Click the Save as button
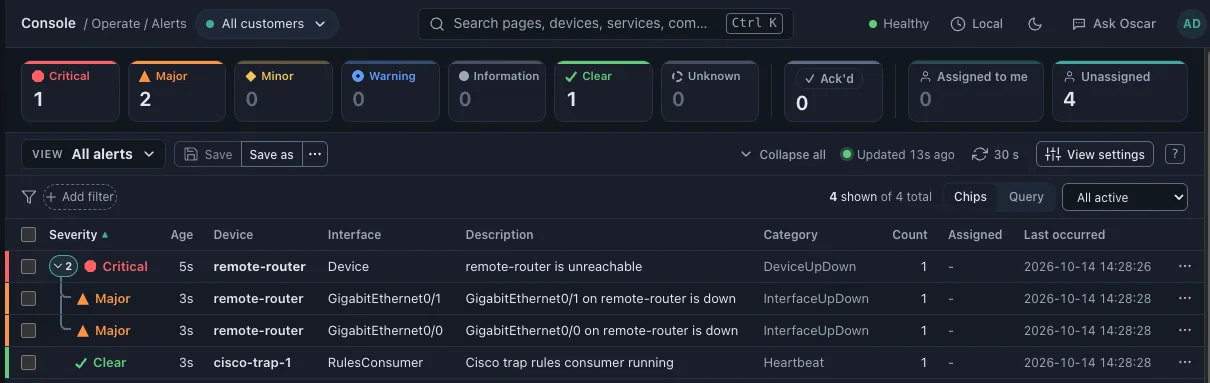 (271, 154)
